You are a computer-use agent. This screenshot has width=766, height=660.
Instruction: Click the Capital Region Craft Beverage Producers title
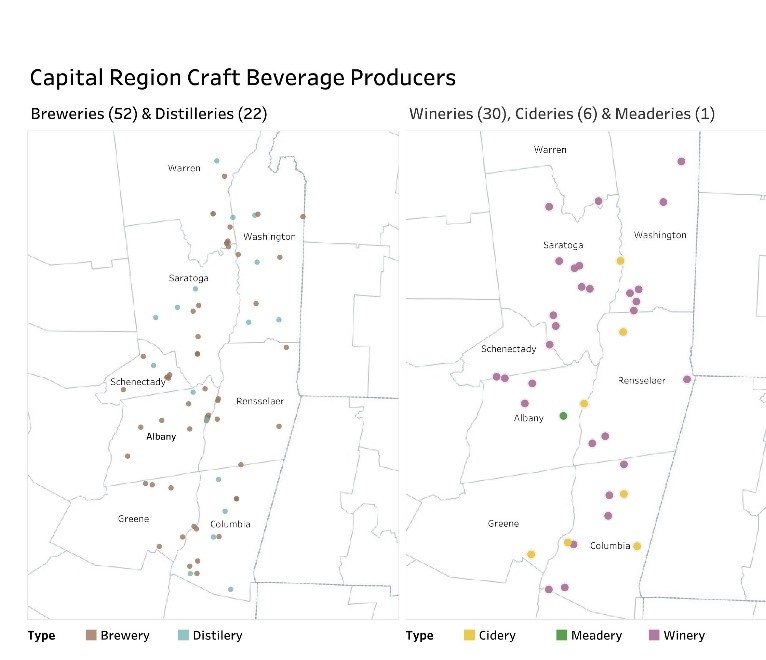point(242,77)
